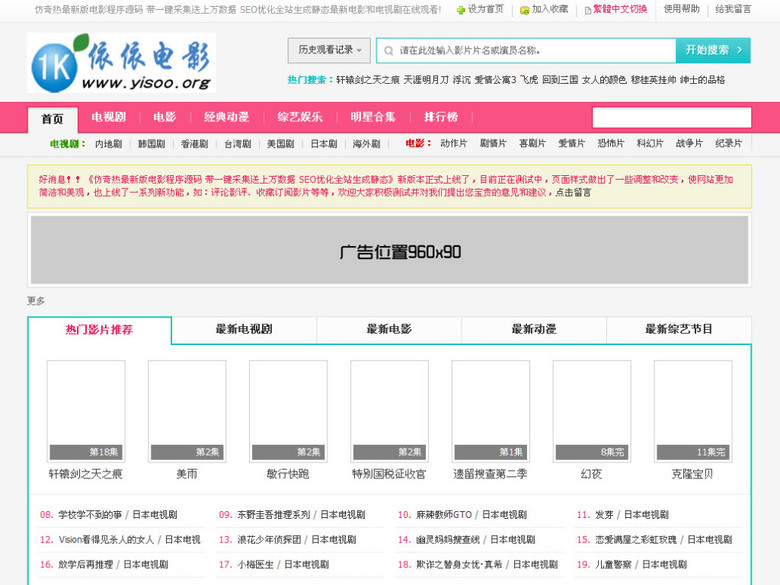This screenshot has height=585, width=780.
Task: Open the 遗留搜查第二季 poster thumbnail
Action: click(490, 411)
